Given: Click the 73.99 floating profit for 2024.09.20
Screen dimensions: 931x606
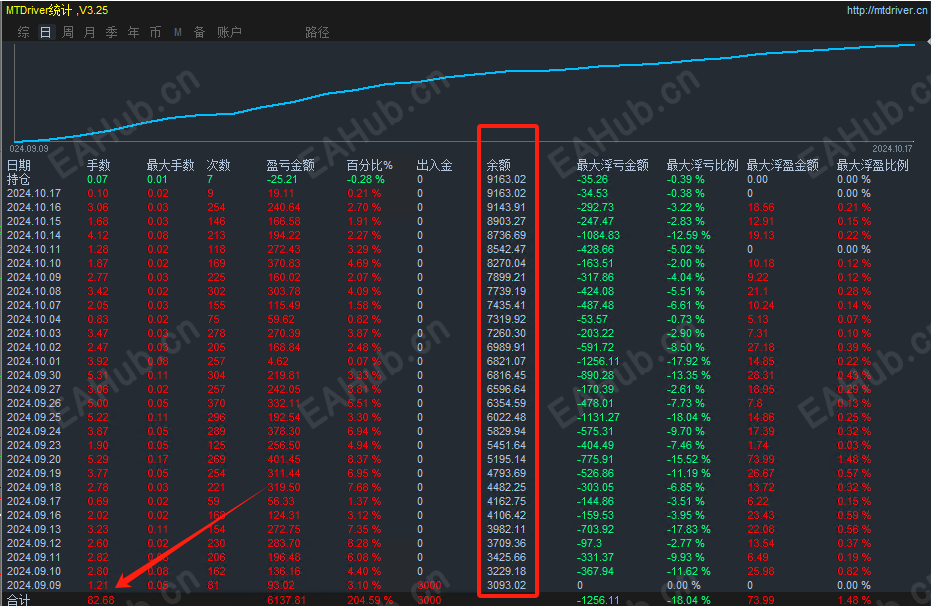Looking at the screenshot, I should tap(761, 459).
